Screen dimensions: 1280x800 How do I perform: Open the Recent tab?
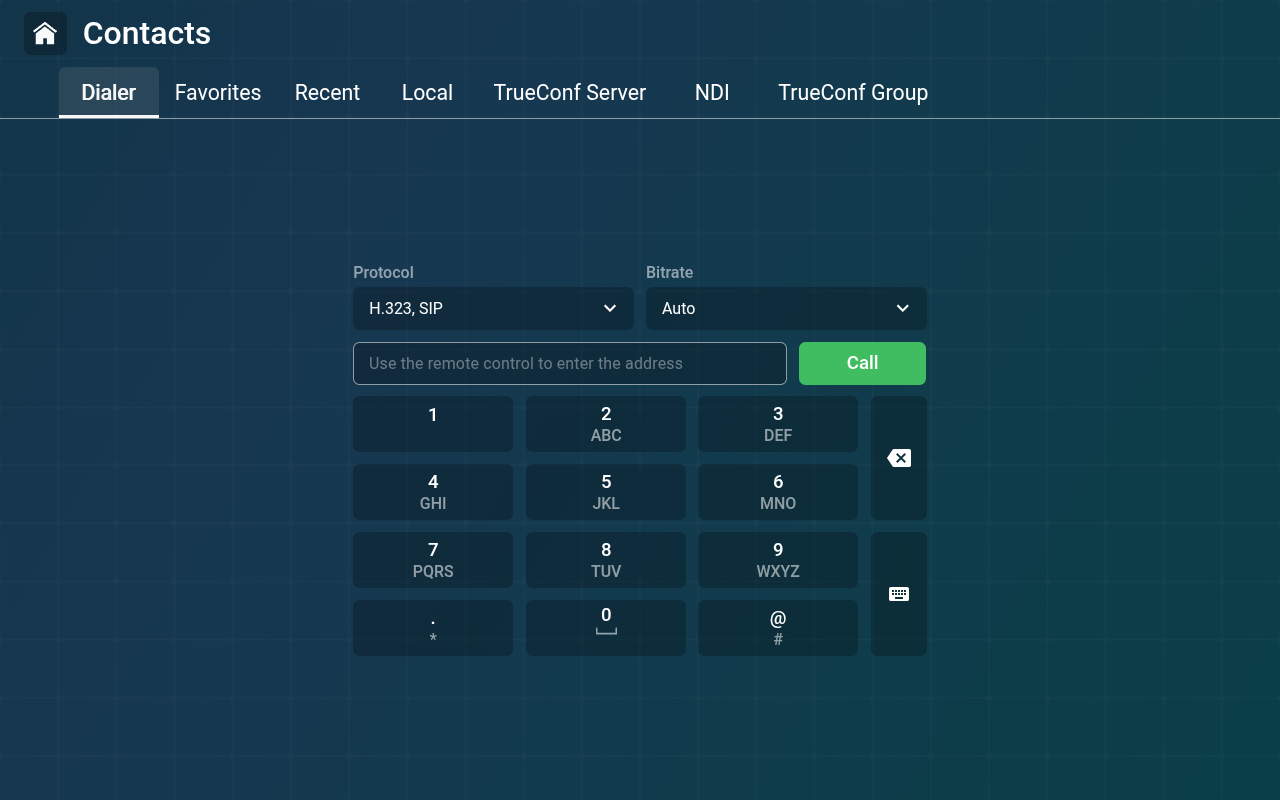[x=327, y=92]
